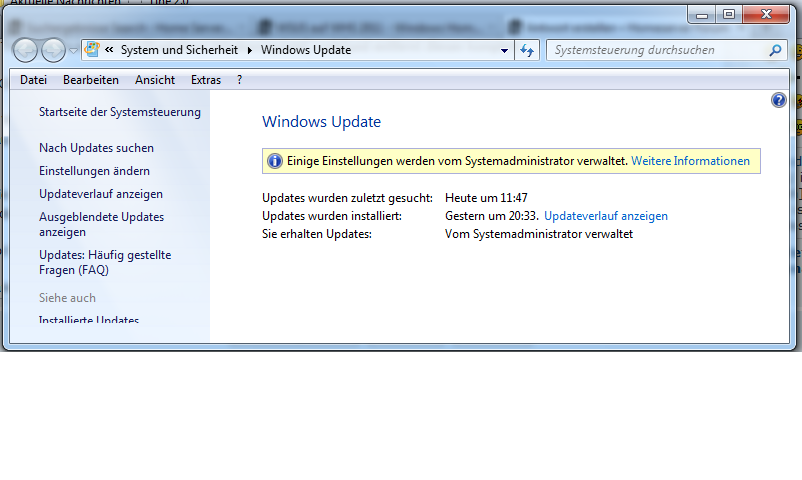Close the Windows Update window

(766, 15)
